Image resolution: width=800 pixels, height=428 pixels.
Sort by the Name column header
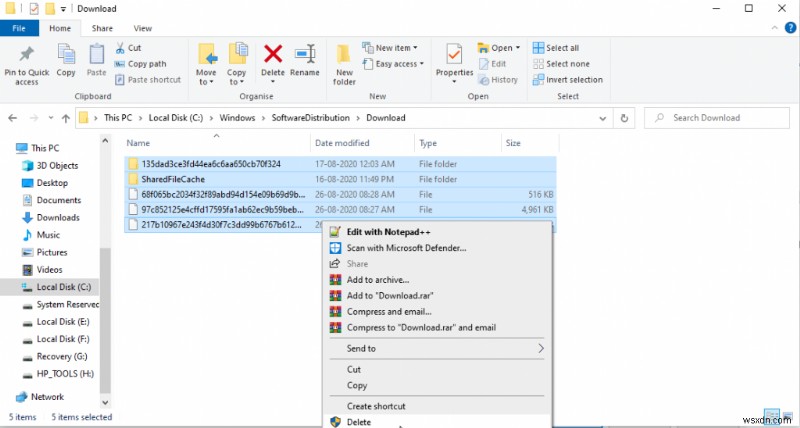[x=217, y=143]
